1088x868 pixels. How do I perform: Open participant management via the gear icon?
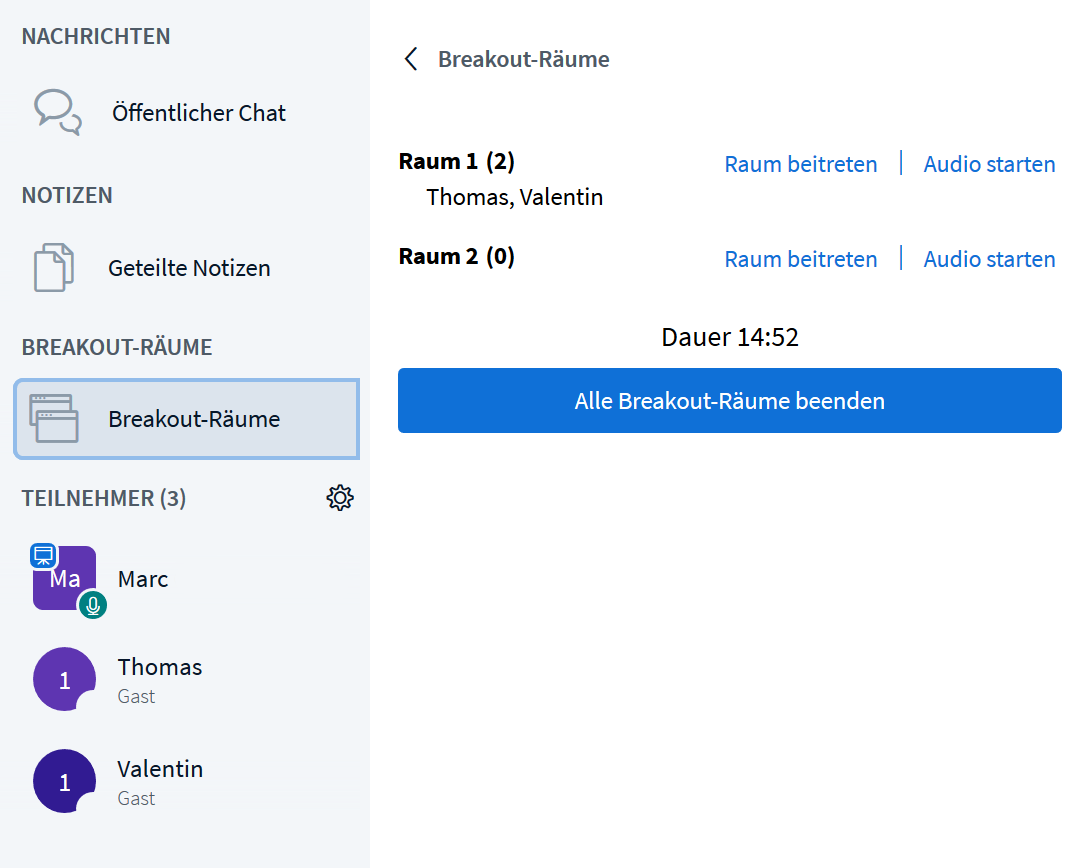340,497
